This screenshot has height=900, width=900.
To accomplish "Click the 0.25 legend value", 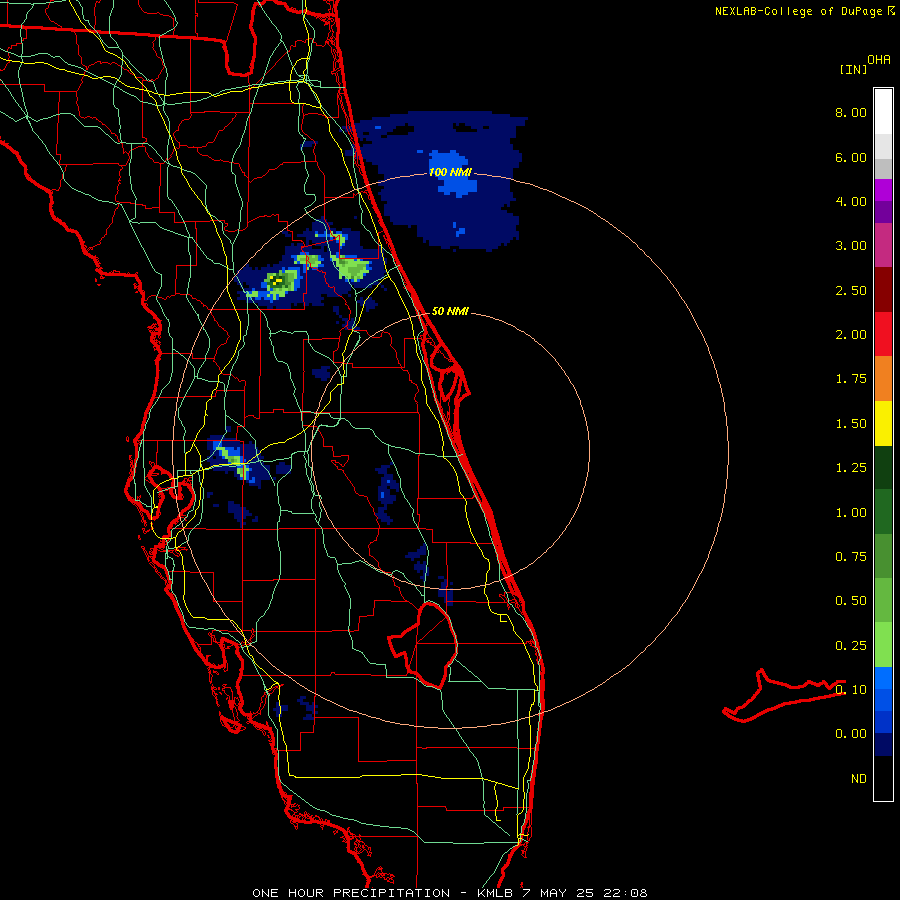I will click(x=851, y=646).
